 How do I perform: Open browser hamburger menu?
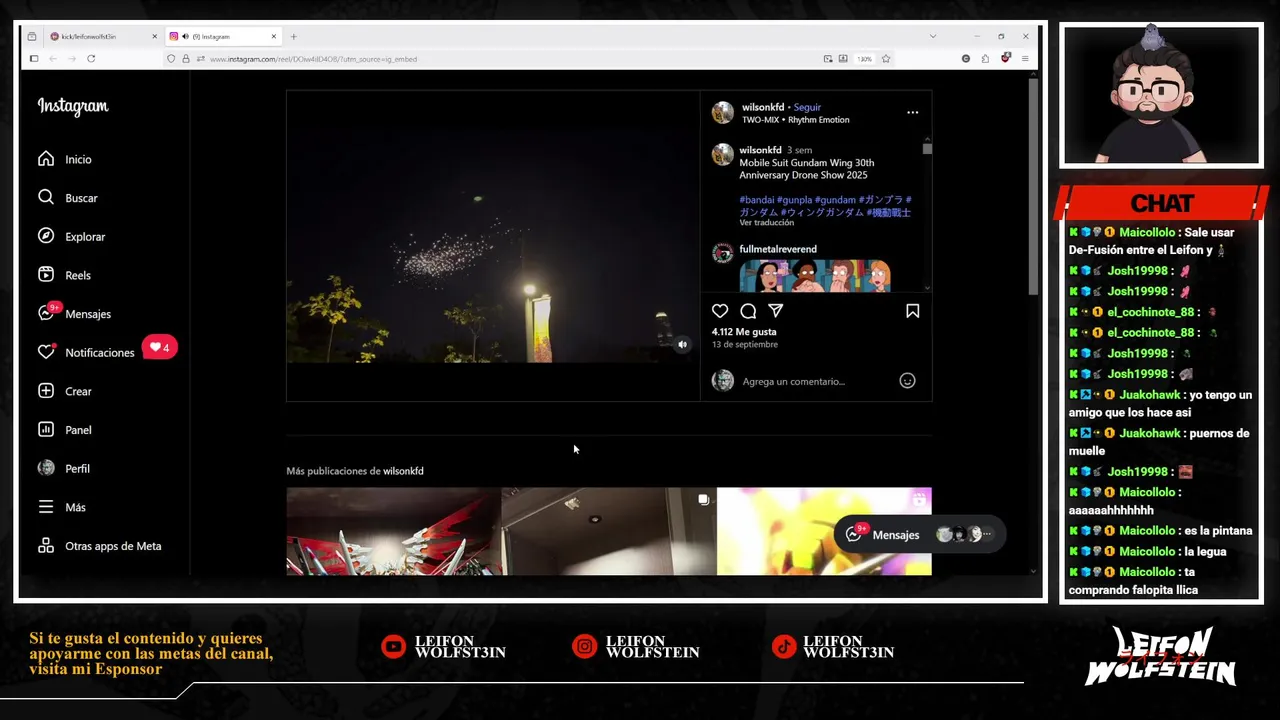[x=1025, y=59]
